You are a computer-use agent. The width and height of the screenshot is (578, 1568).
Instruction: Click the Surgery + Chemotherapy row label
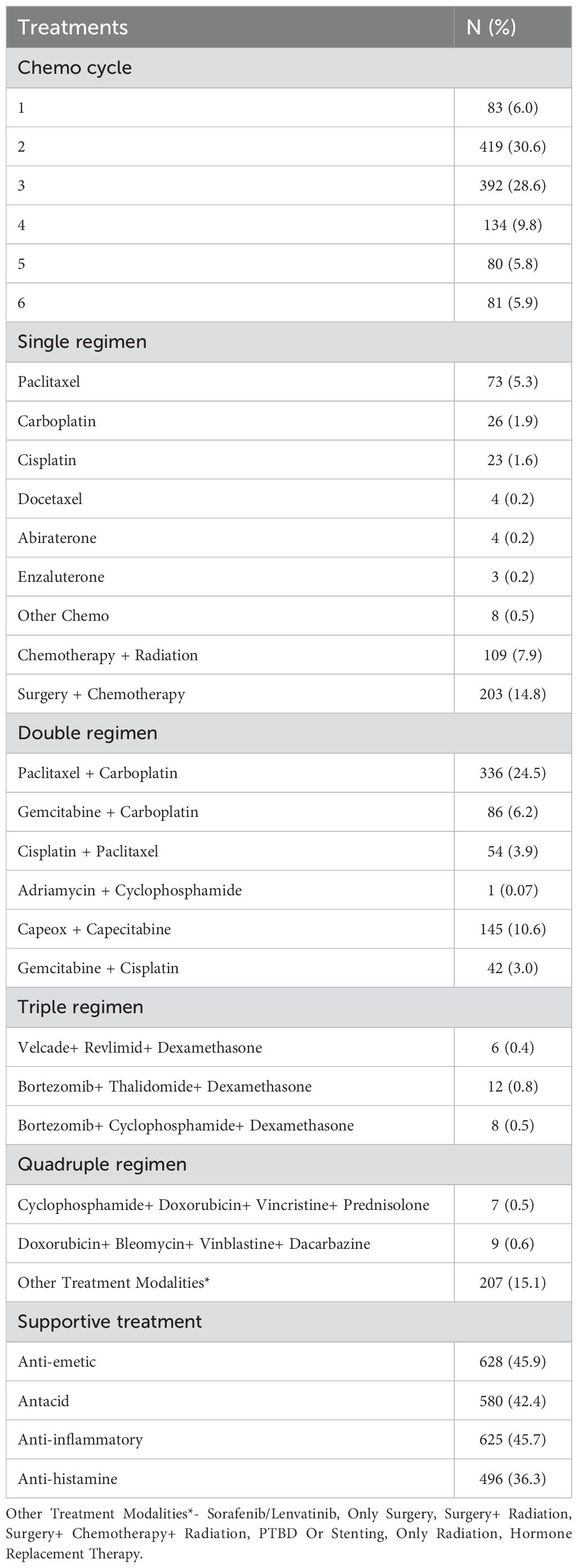point(101,694)
